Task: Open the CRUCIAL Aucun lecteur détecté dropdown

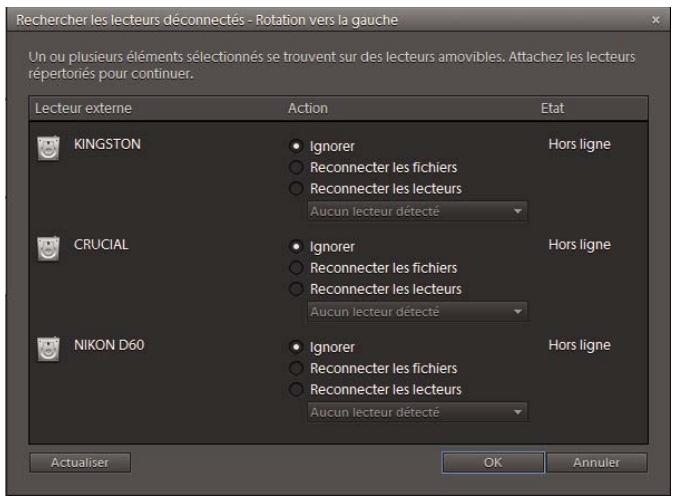Action: (417, 312)
